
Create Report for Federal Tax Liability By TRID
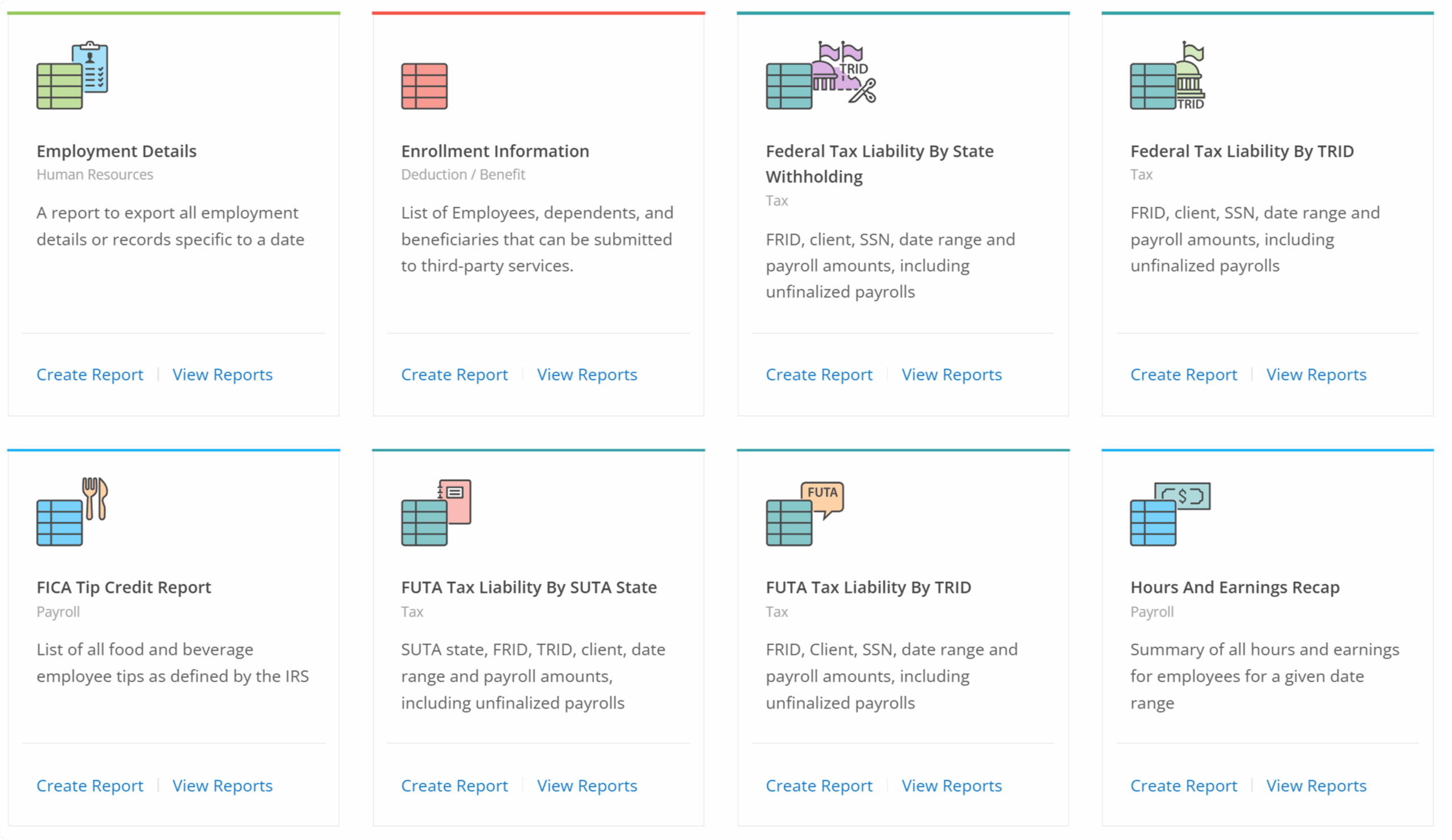pos(1184,374)
